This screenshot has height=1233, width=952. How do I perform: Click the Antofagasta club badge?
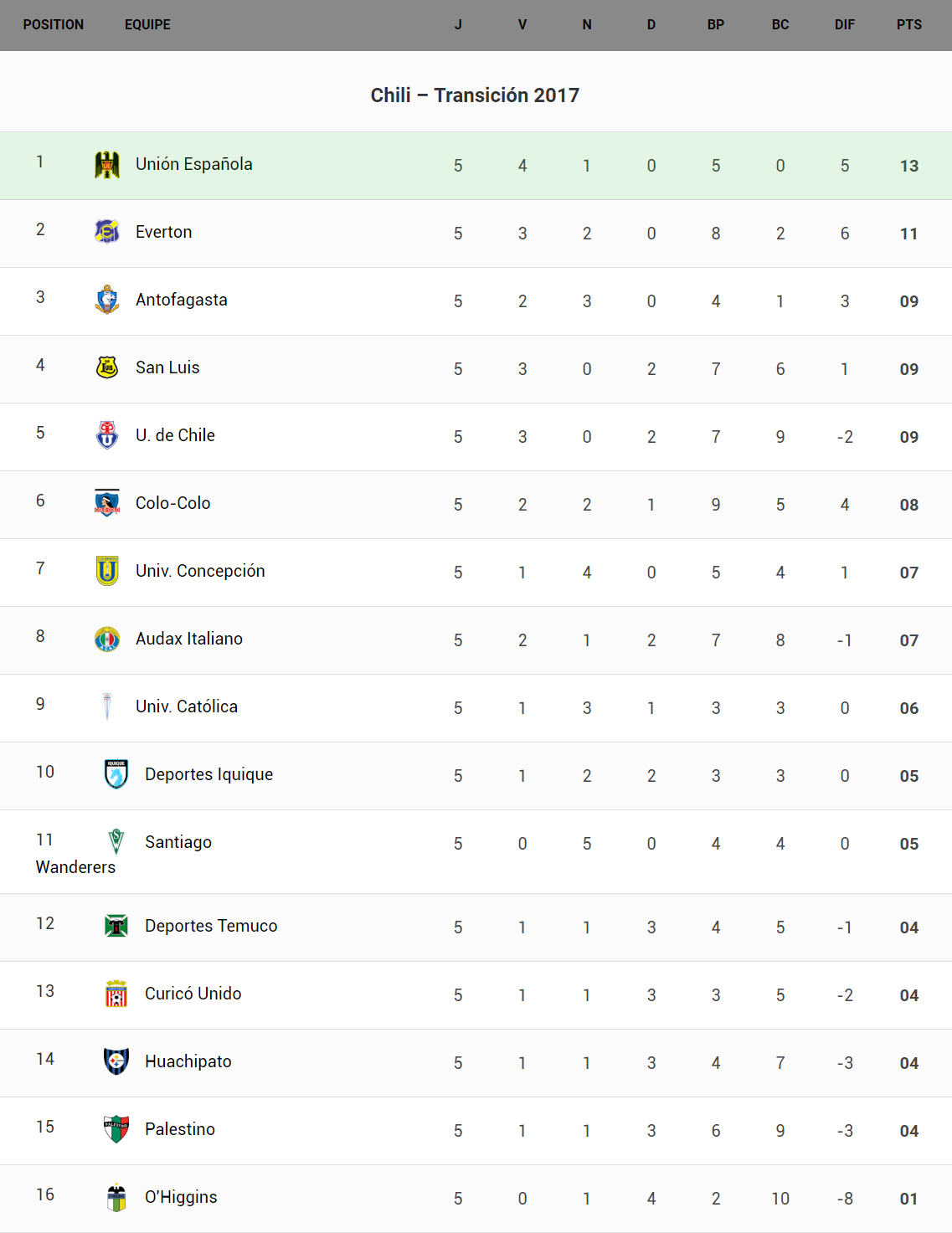107,300
